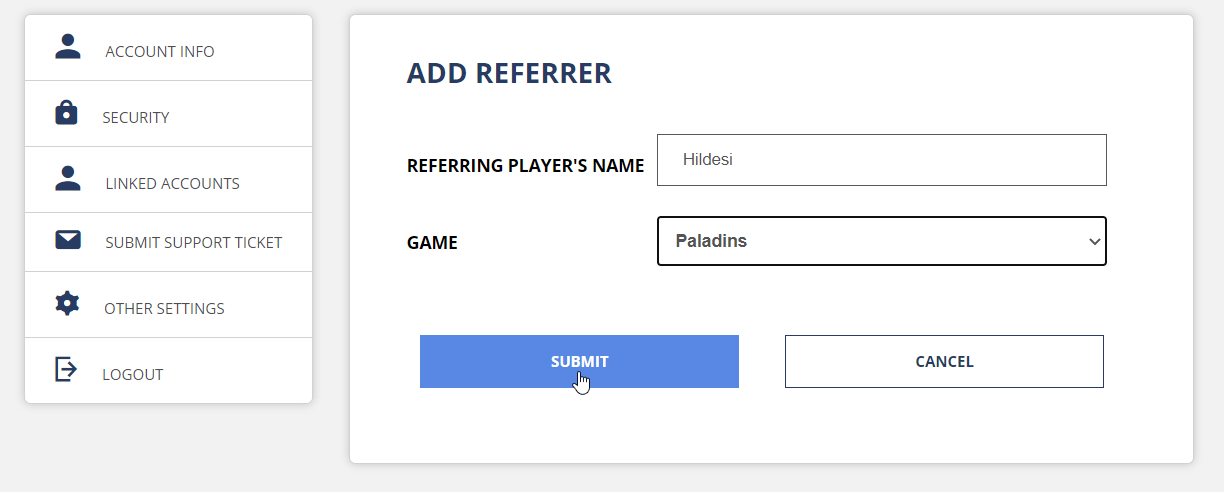The height and width of the screenshot is (492, 1224).
Task: Click the support ticket envelope icon
Action: click(x=68, y=240)
